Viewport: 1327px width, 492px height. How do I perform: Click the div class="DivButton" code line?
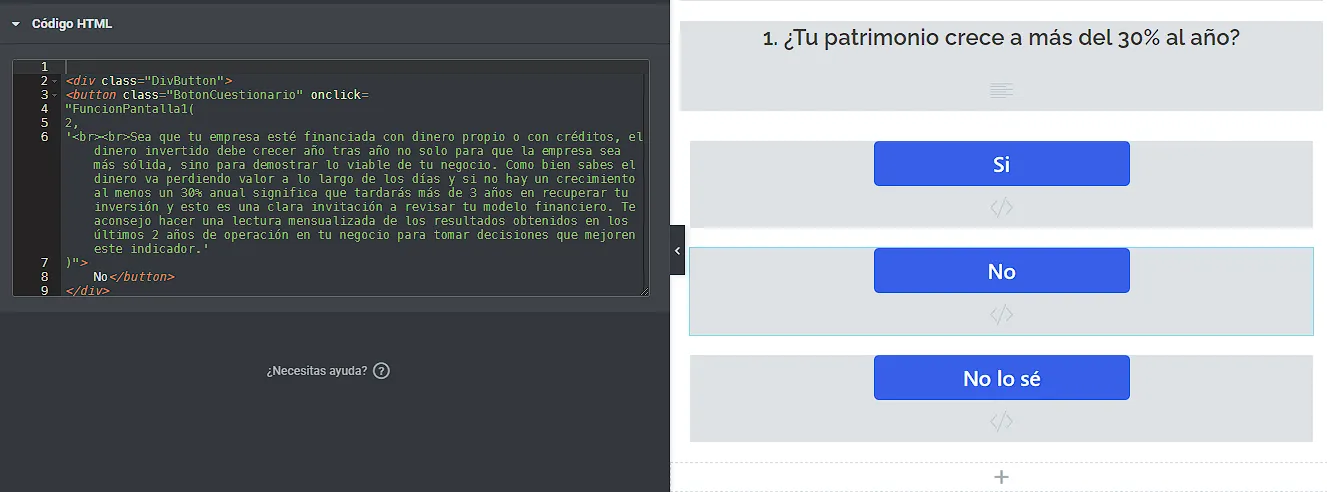149,80
